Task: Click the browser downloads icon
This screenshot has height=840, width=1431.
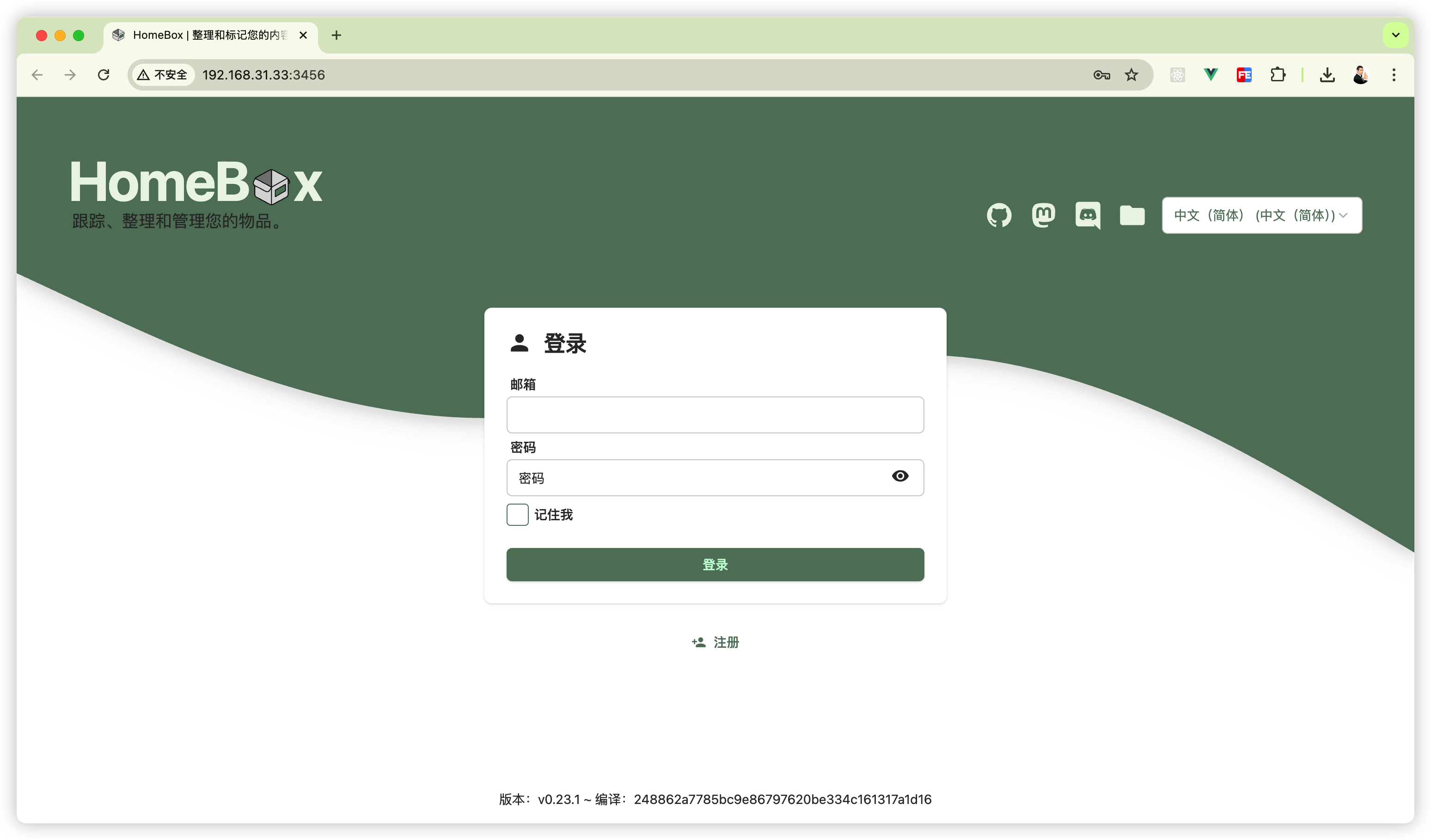Action: coord(1327,75)
